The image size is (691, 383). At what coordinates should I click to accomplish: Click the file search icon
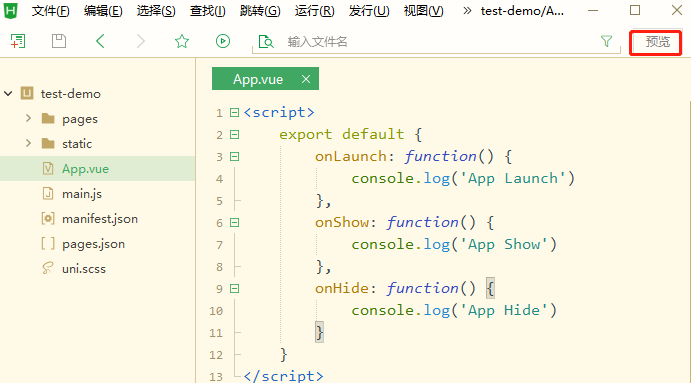266,42
